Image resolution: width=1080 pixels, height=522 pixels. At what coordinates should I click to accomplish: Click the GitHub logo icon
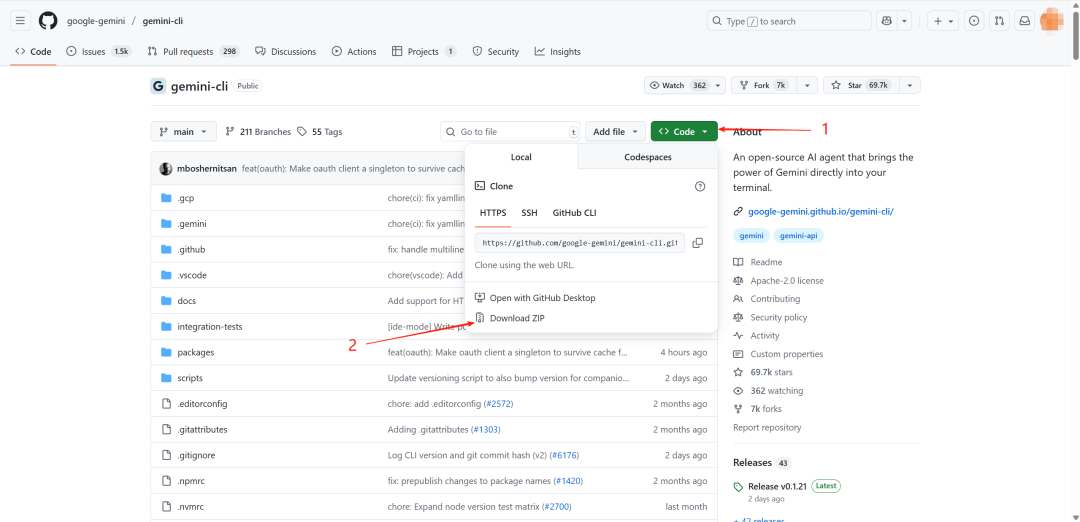tap(48, 21)
